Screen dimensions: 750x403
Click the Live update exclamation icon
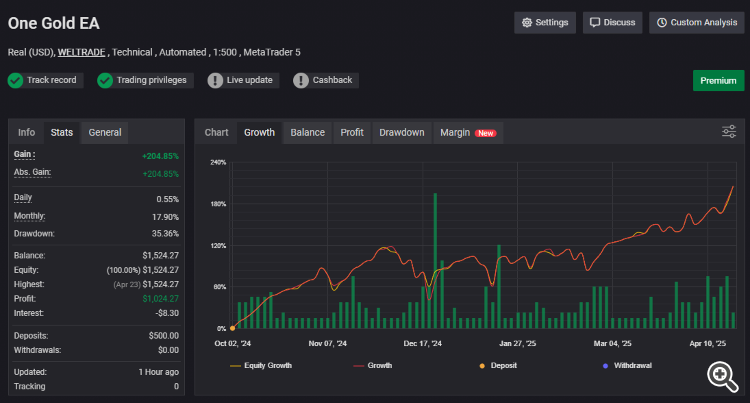215,80
